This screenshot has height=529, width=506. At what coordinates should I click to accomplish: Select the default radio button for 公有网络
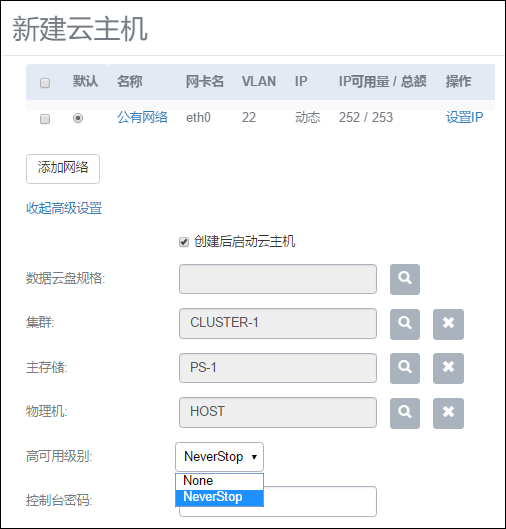pyautogui.click(x=78, y=118)
